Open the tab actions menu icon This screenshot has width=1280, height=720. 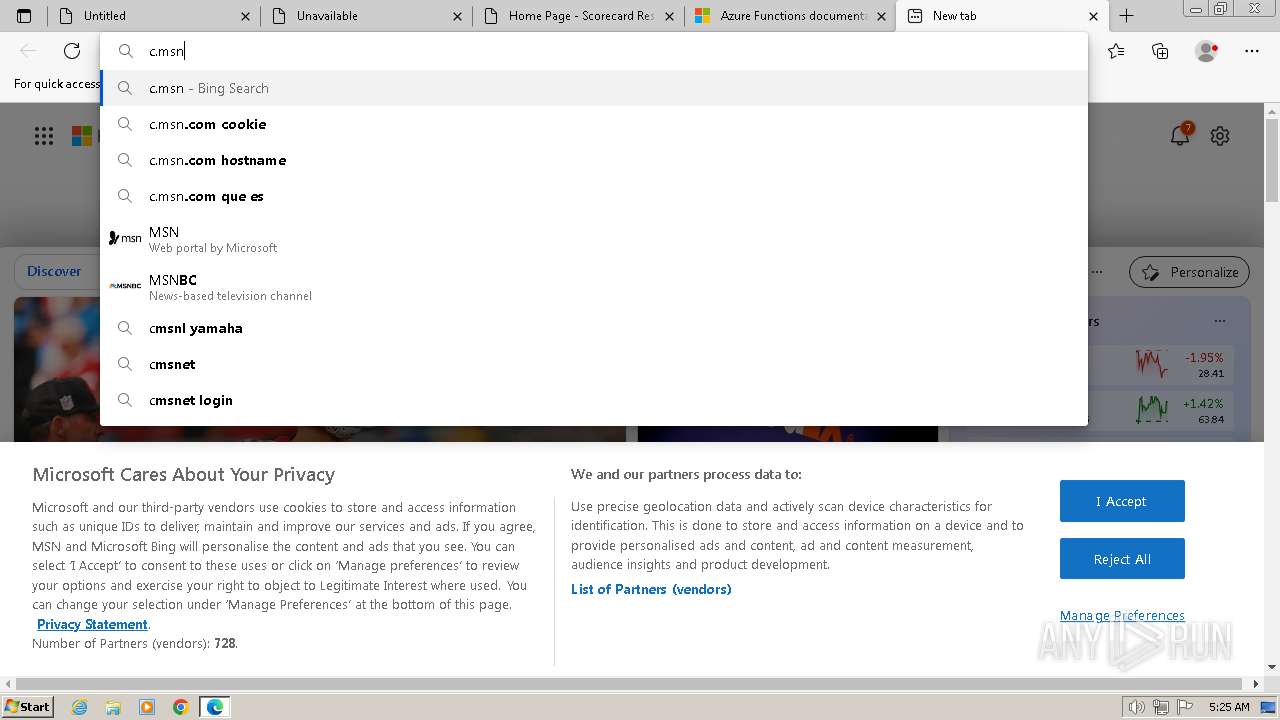24,16
